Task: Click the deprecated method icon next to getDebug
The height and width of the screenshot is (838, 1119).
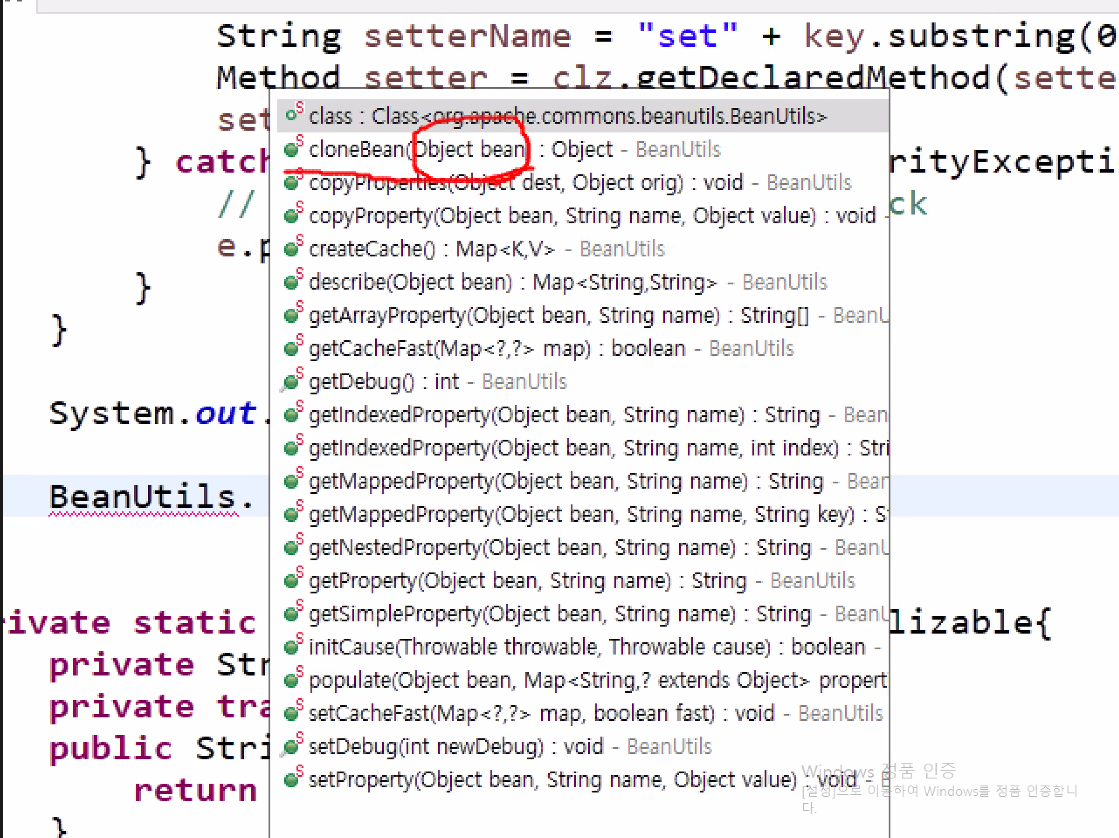Action: [292, 380]
